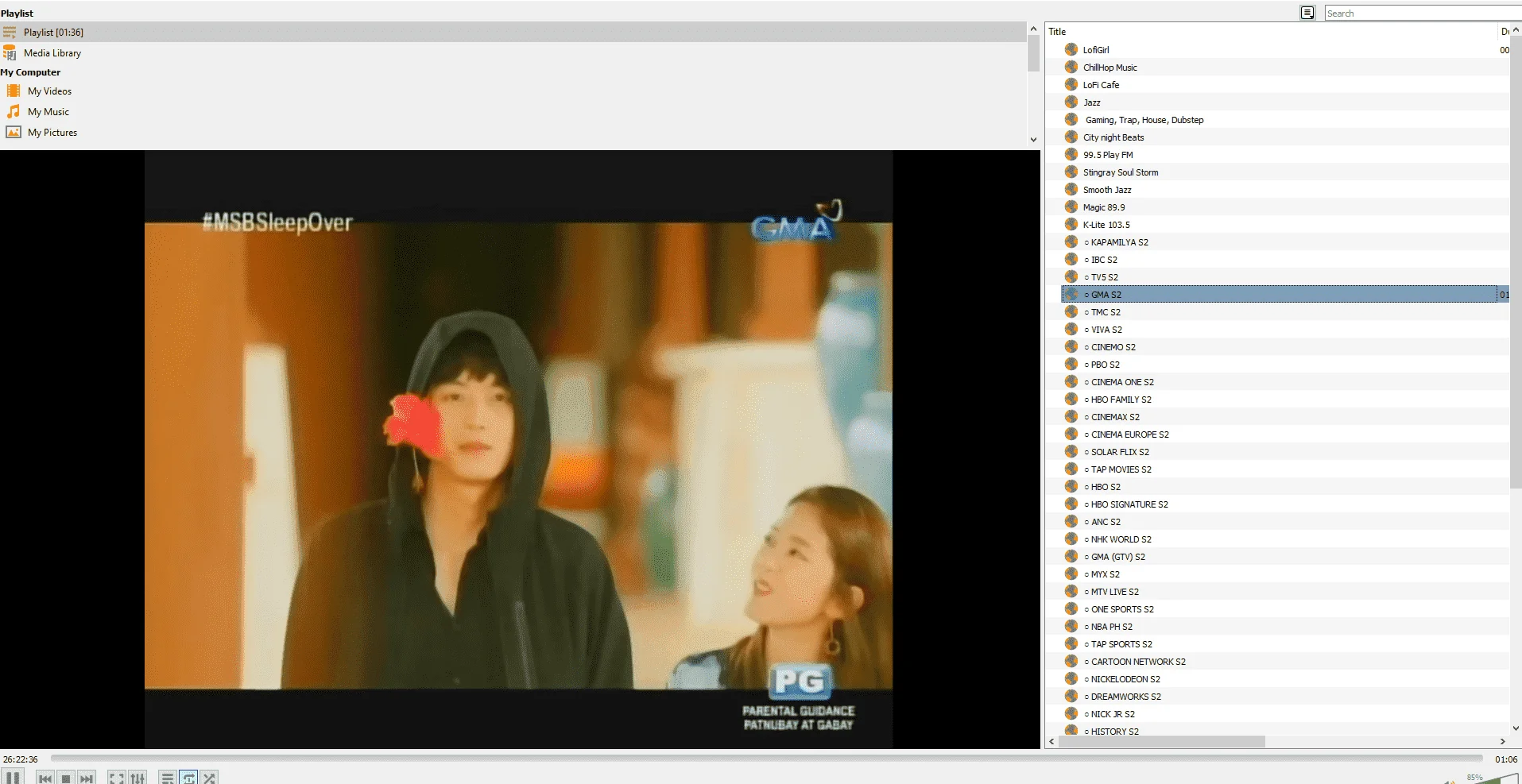Screen dimensions: 1522x784
Task: Toggle the playlist view button
Action: pos(168,778)
